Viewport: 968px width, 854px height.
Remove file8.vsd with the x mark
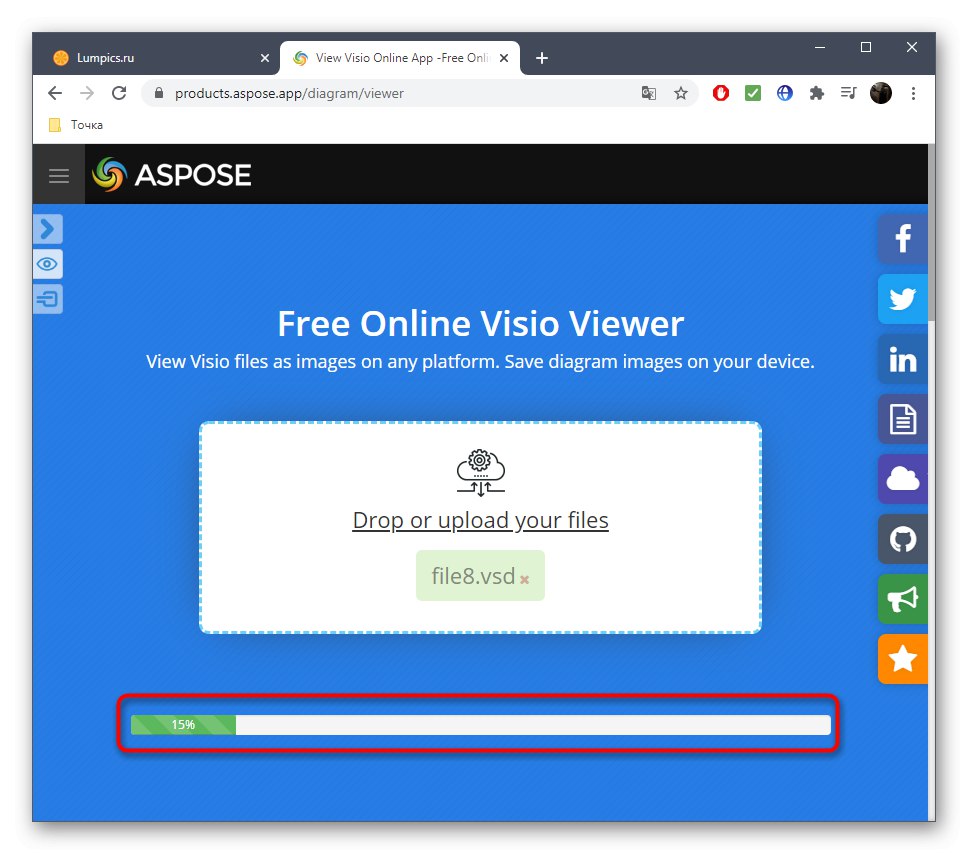[x=524, y=579]
